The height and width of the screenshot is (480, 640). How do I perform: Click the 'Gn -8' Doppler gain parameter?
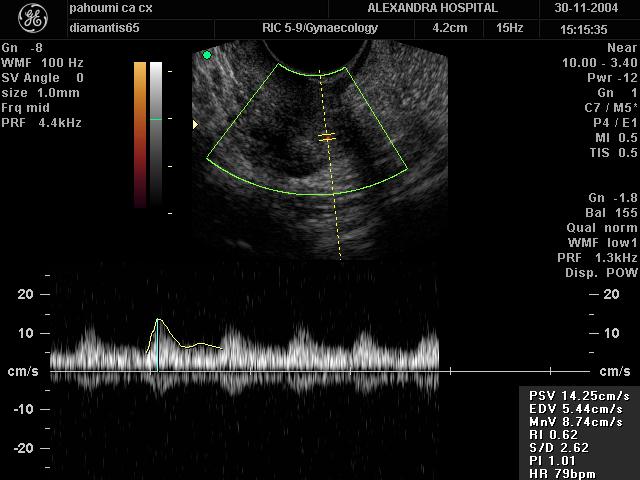(22, 48)
